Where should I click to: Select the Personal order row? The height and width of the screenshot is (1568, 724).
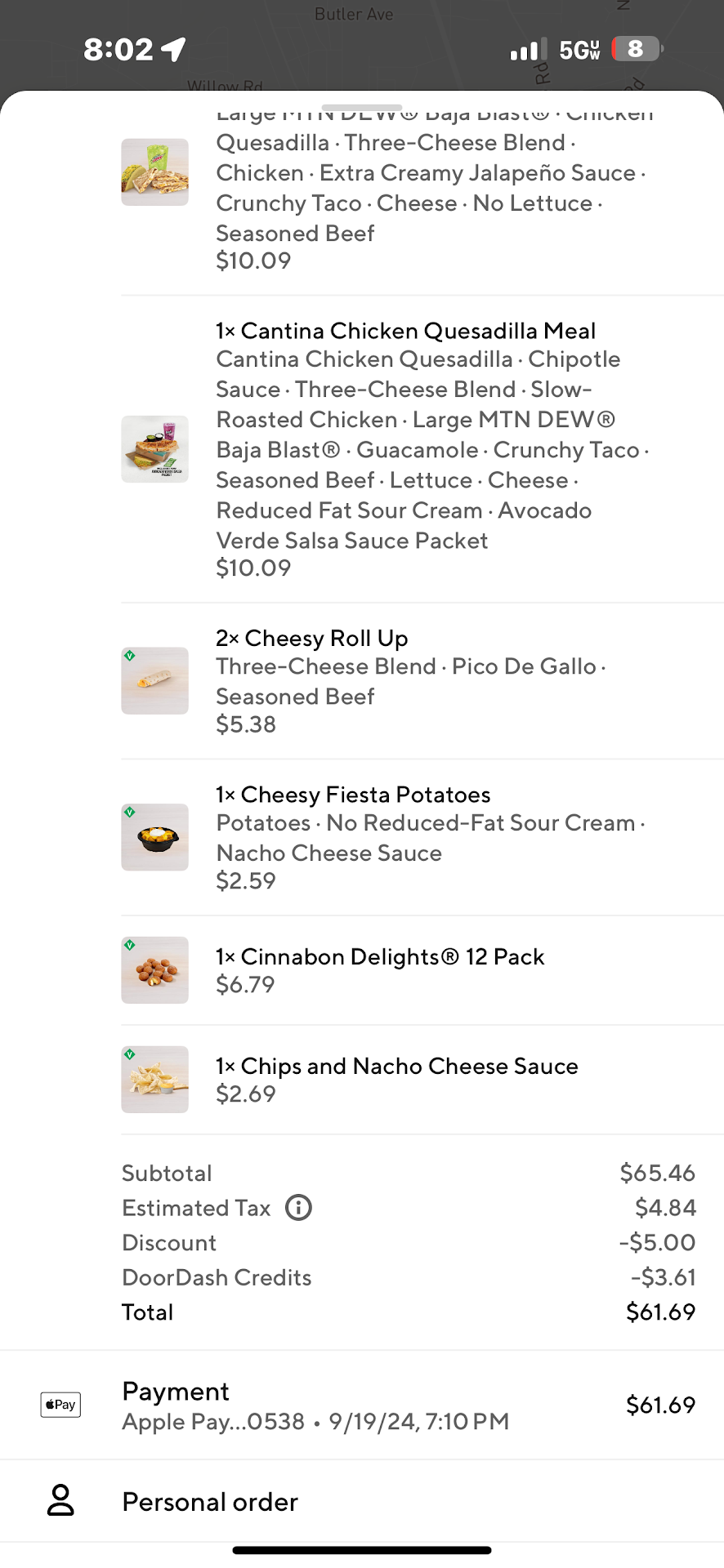click(362, 1501)
